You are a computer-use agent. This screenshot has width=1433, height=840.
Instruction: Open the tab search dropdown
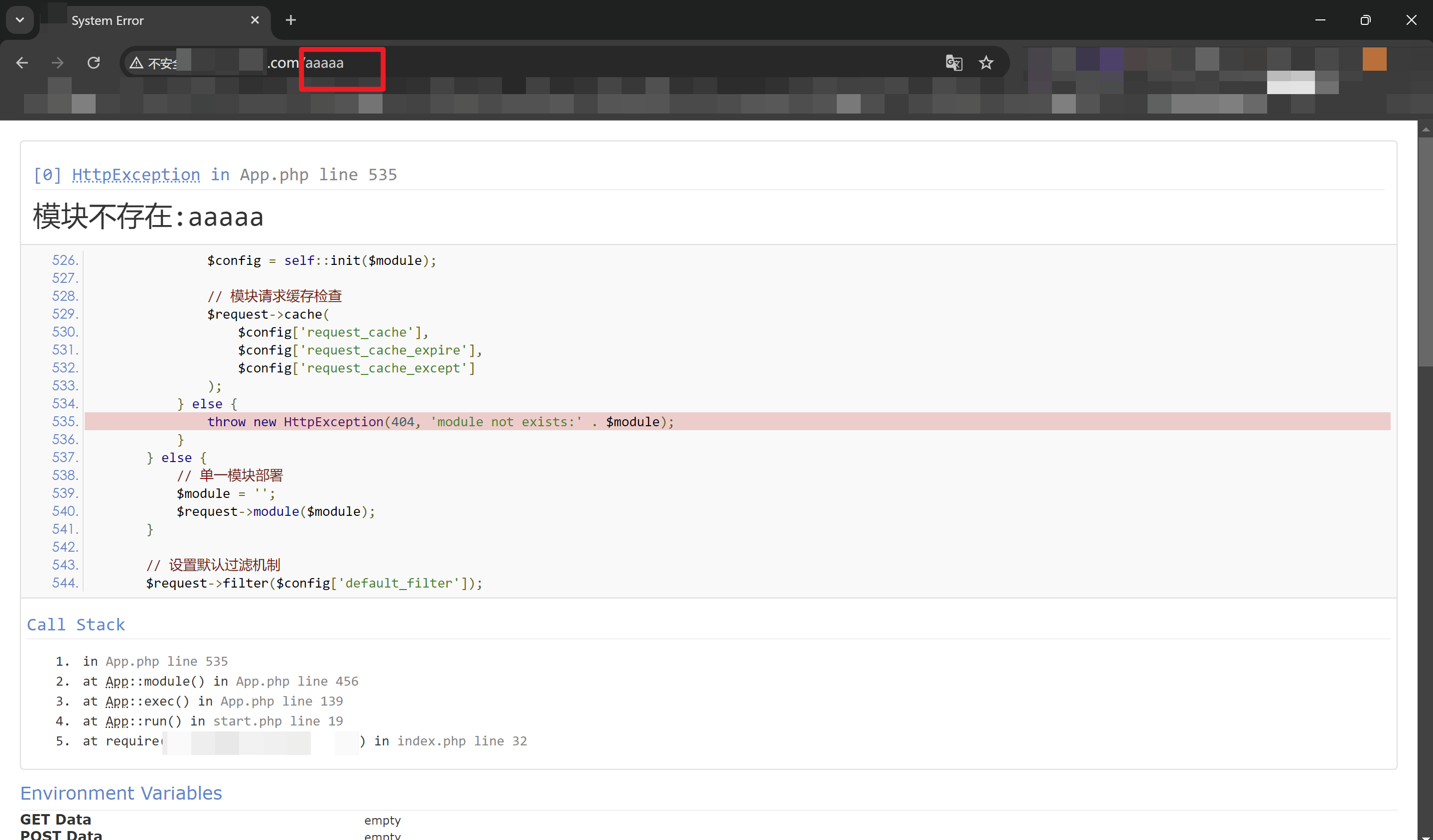click(20, 20)
